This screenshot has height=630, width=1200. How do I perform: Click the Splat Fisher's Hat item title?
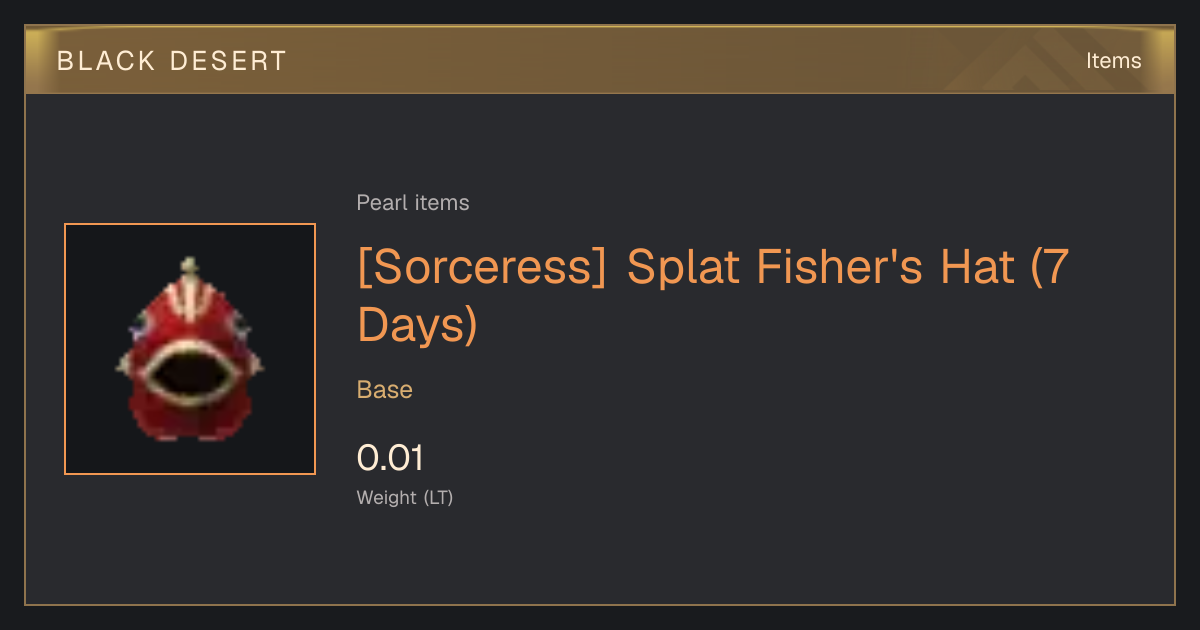tap(714, 295)
